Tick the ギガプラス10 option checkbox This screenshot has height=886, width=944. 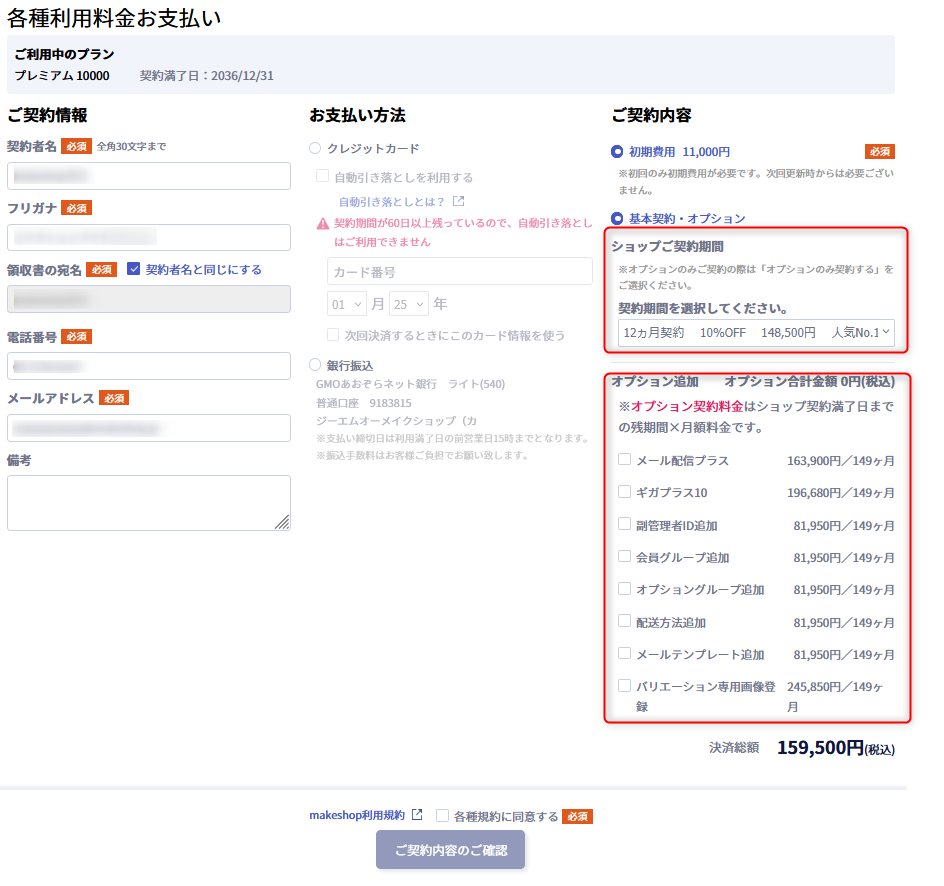click(624, 492)
